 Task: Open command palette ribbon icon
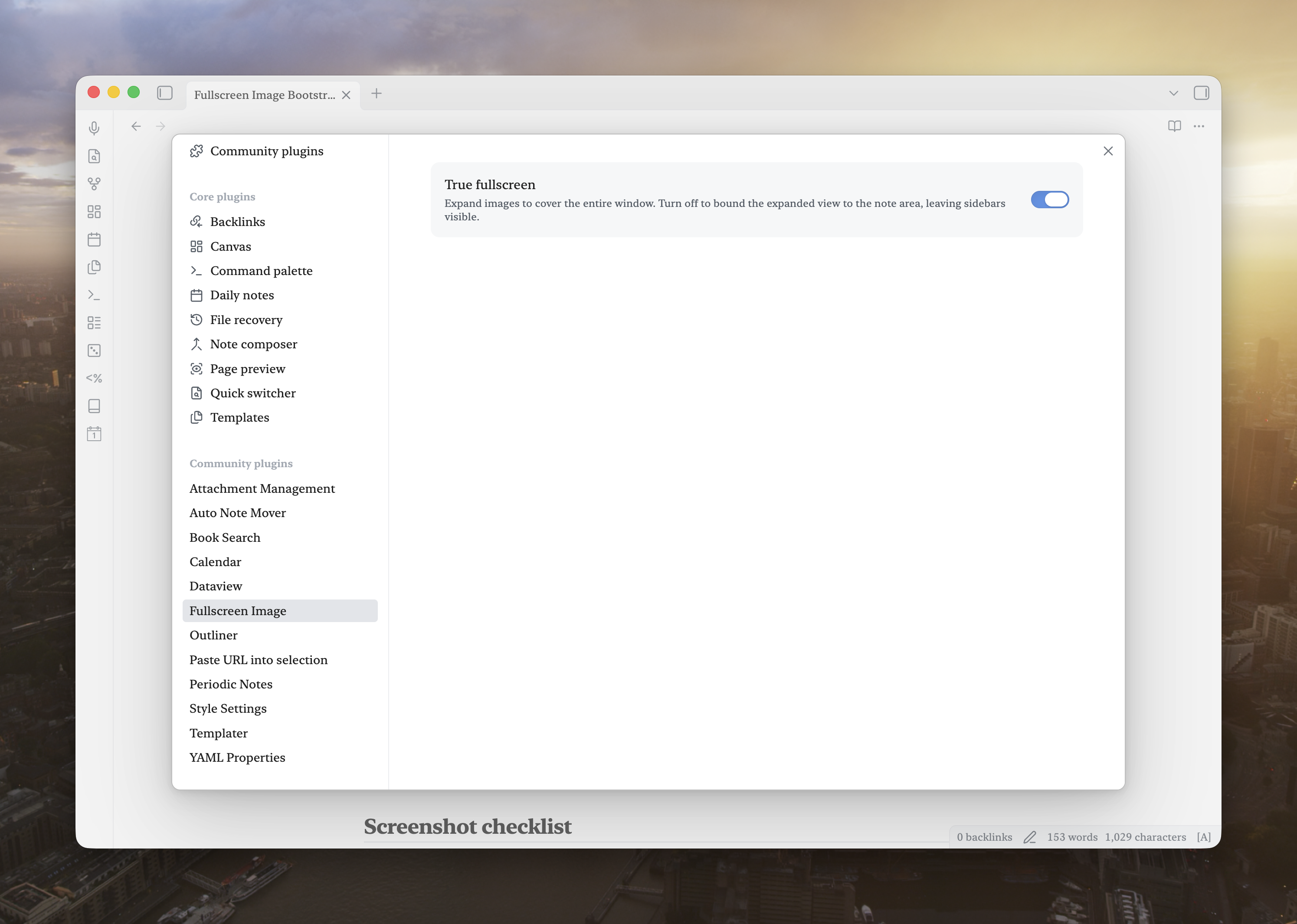click(x=95, y=295)
